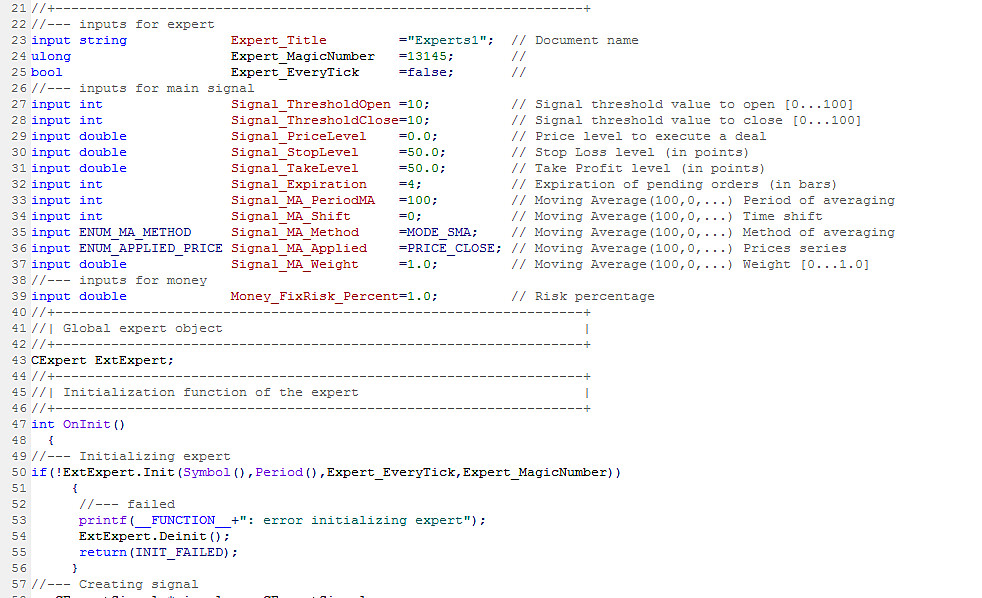Click the ulong keyword on line 24
The width and height of the screenshot is (982, 598).
51,56
